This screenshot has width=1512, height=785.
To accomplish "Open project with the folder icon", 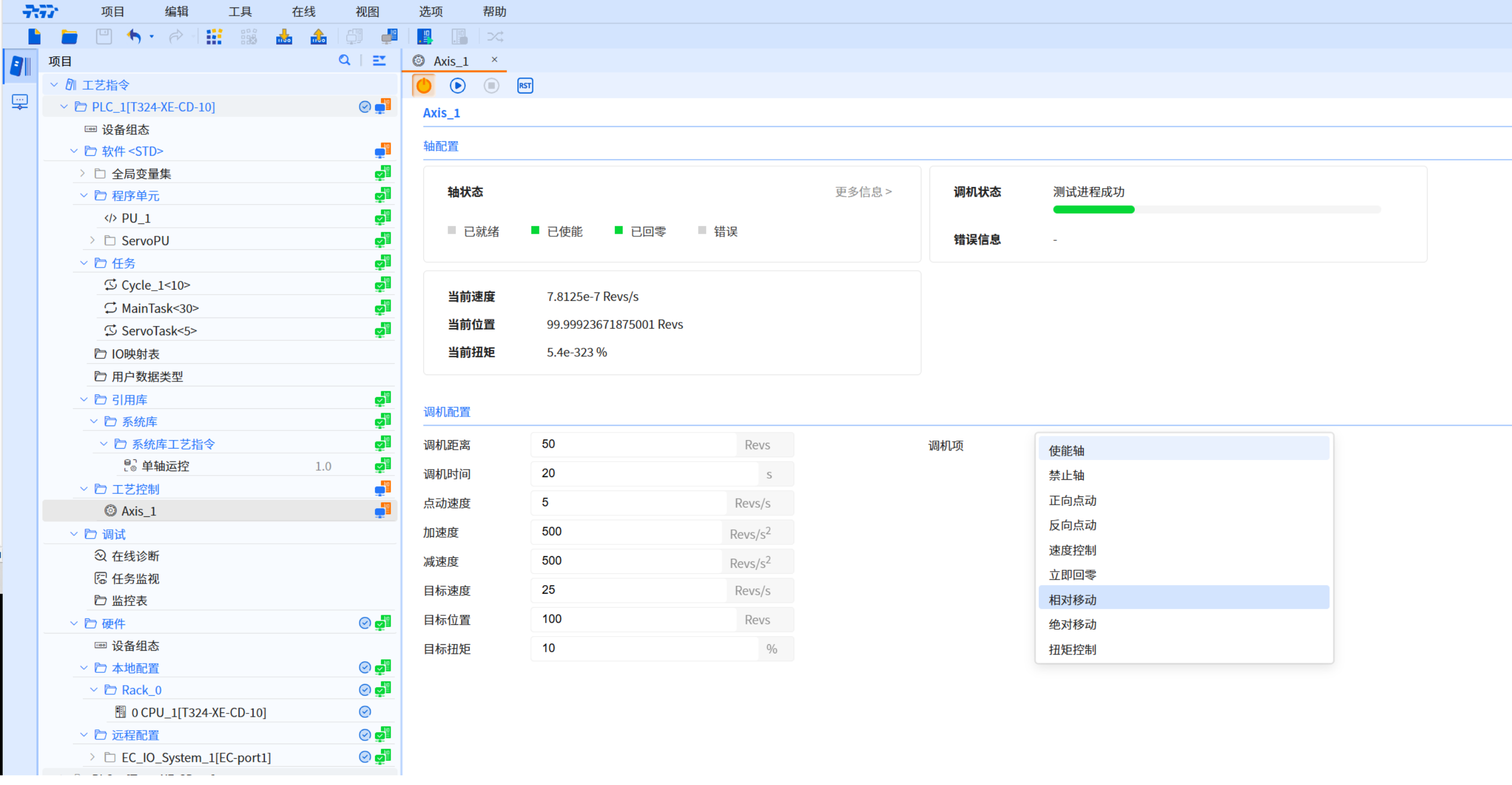I will click(69, 37).
